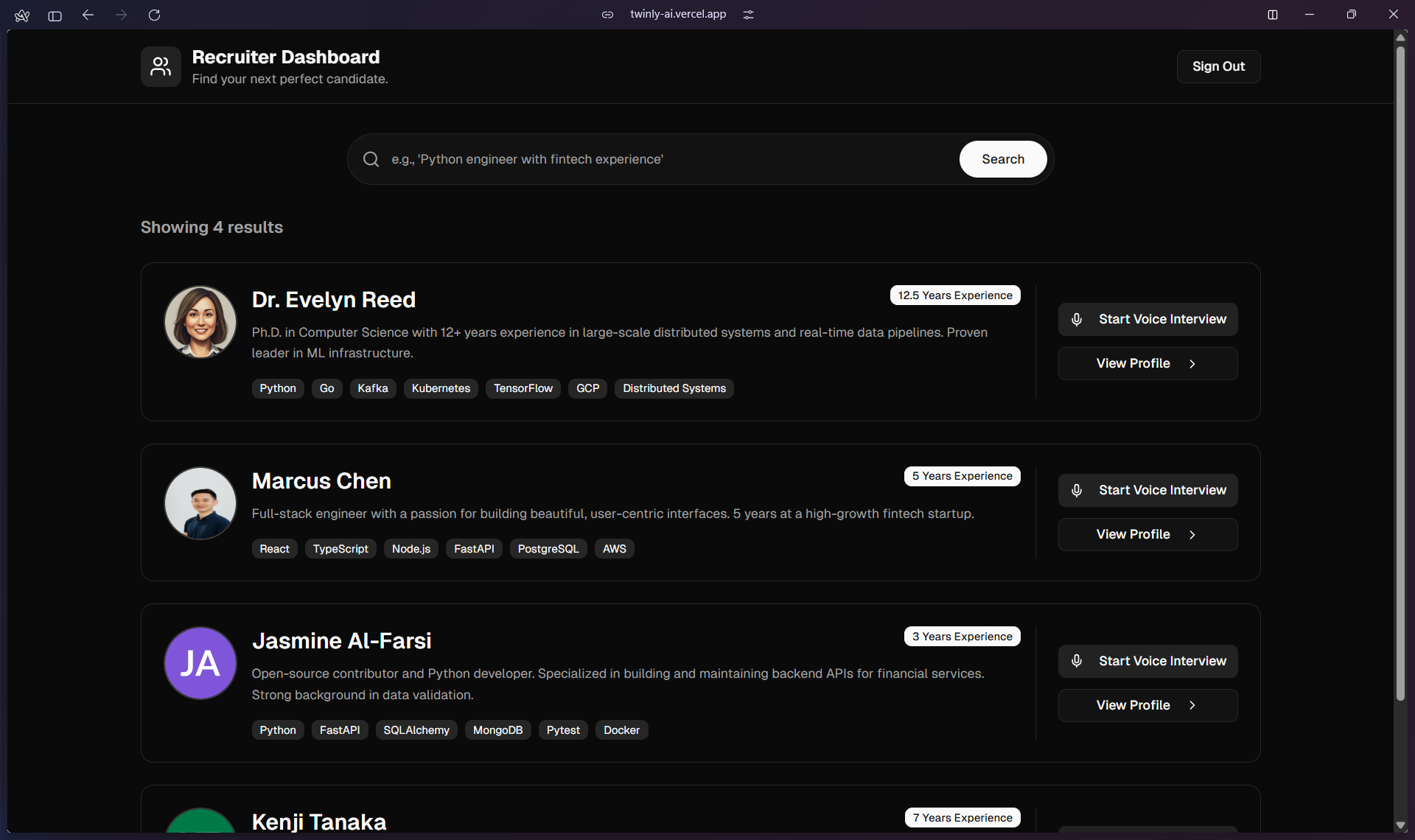The width and height of the screenshot is (1415, 840).
Task: Go back with the browser back arrow
Action: pos(88,15)
